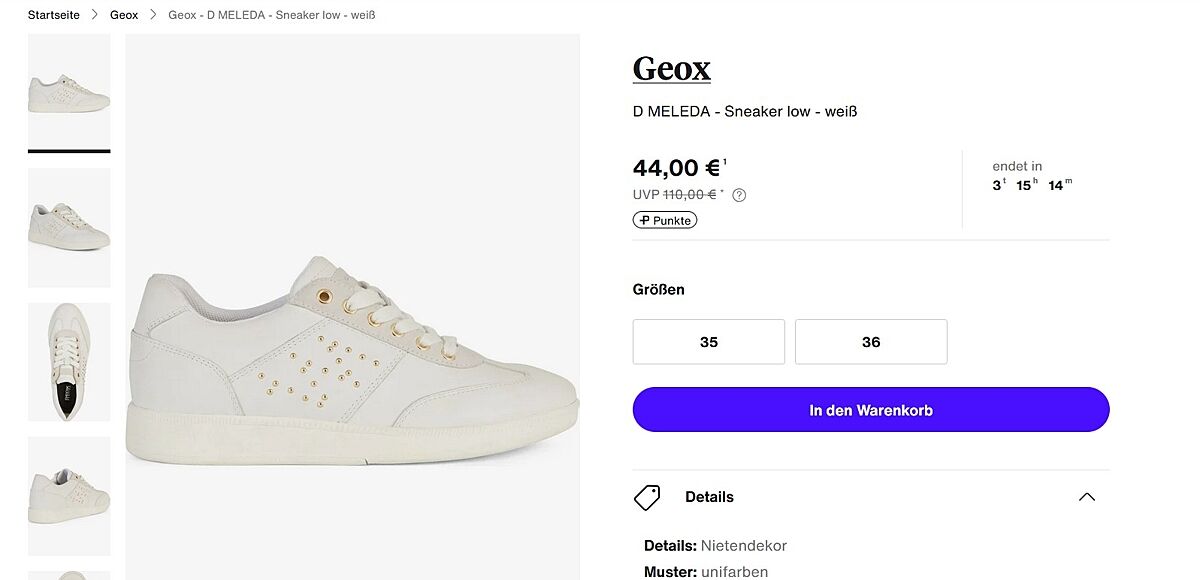Go to Startseite in the breadcrumb
This screenshot has width=1200, height=580.
pos(54,15)
